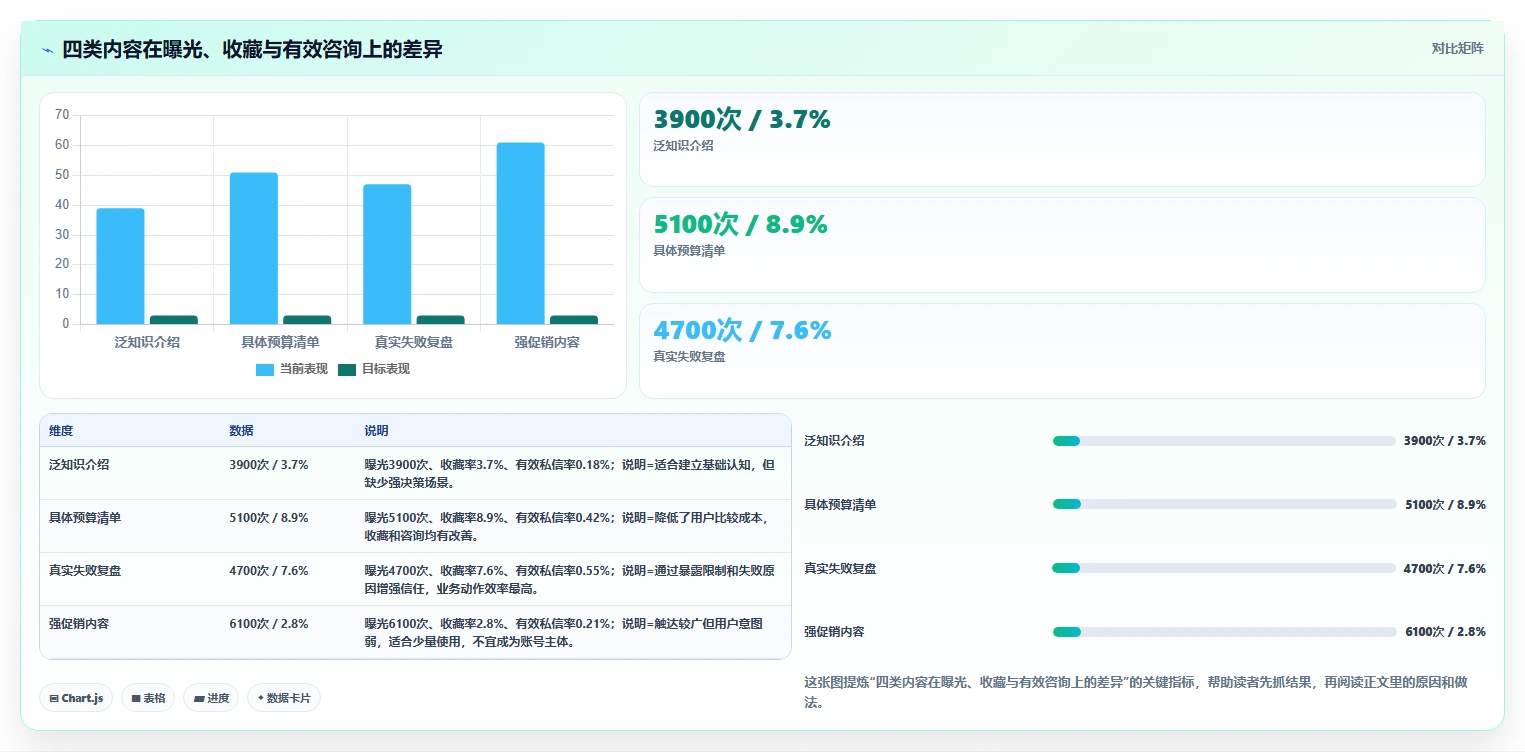Screen dimensions: 1525x752
Task: Click the progress value 4700次 / 7.6%
Action: [1445, 569]
